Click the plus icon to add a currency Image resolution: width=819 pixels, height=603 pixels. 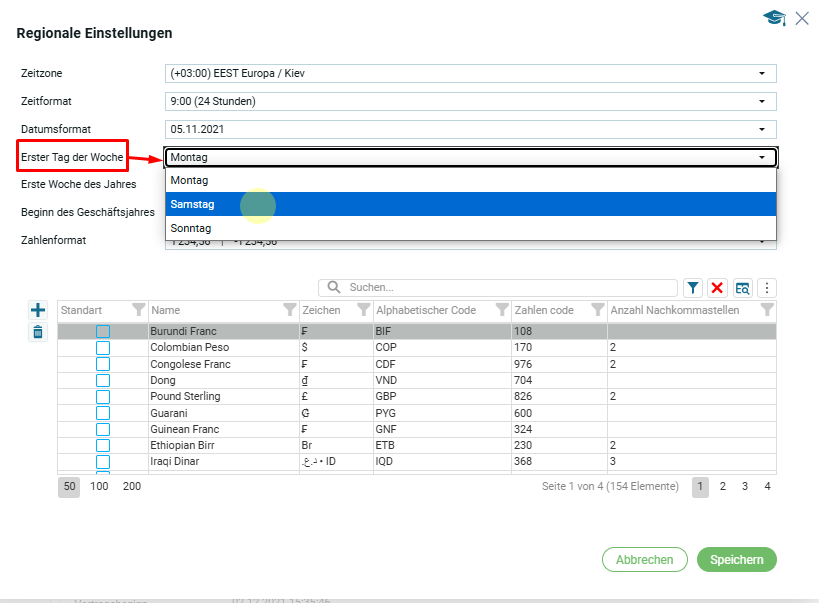(38, 311)
